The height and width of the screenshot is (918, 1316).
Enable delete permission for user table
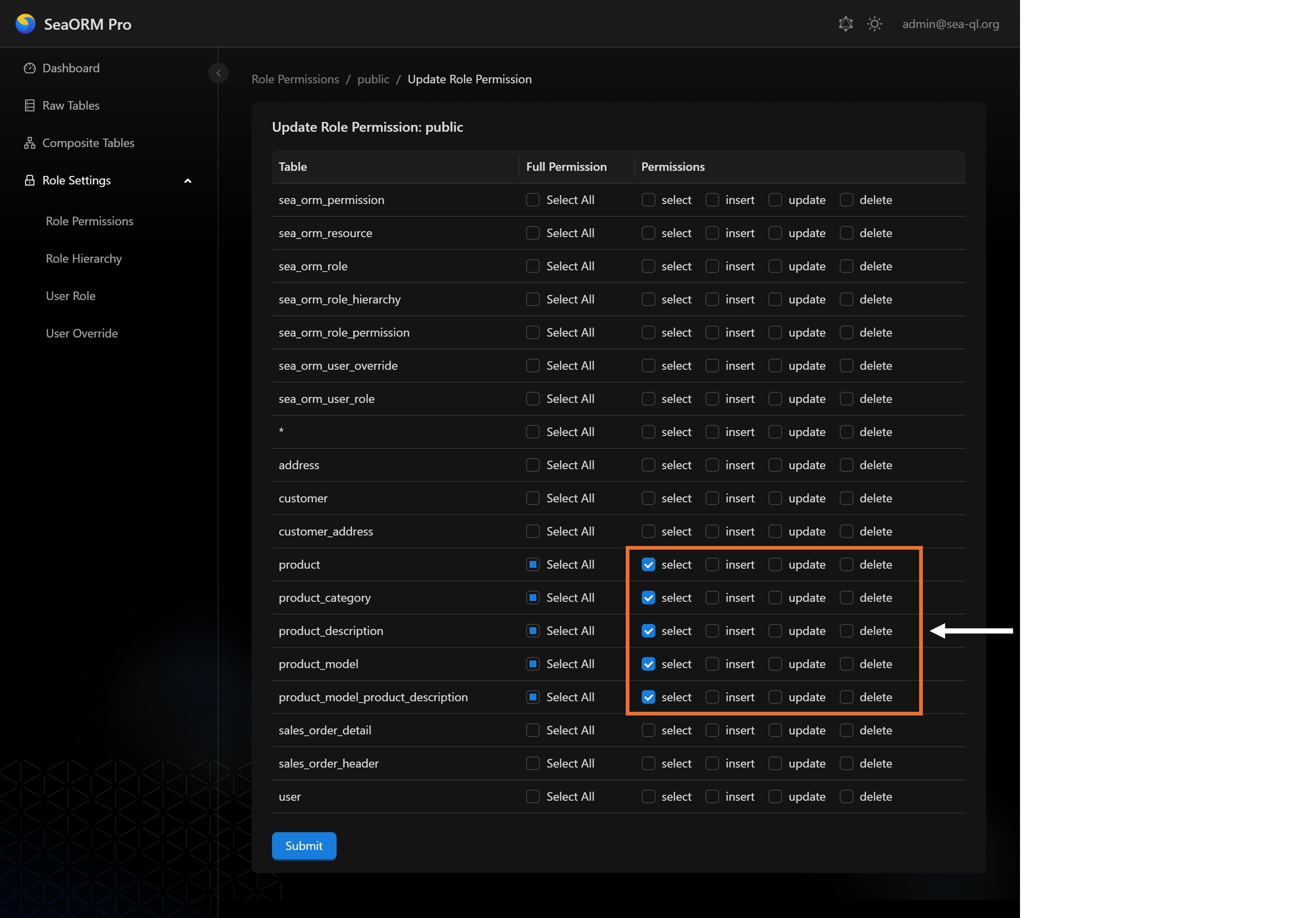[x=846, y=796]
